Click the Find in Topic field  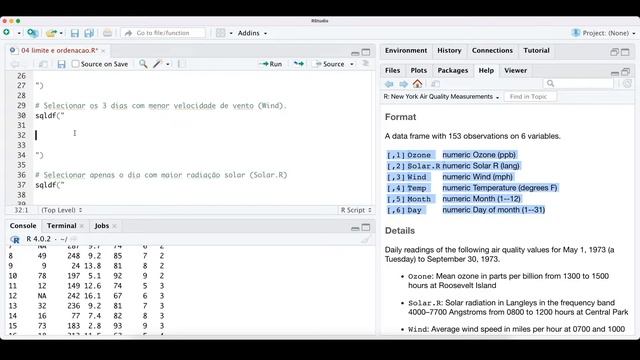(530, 97)
